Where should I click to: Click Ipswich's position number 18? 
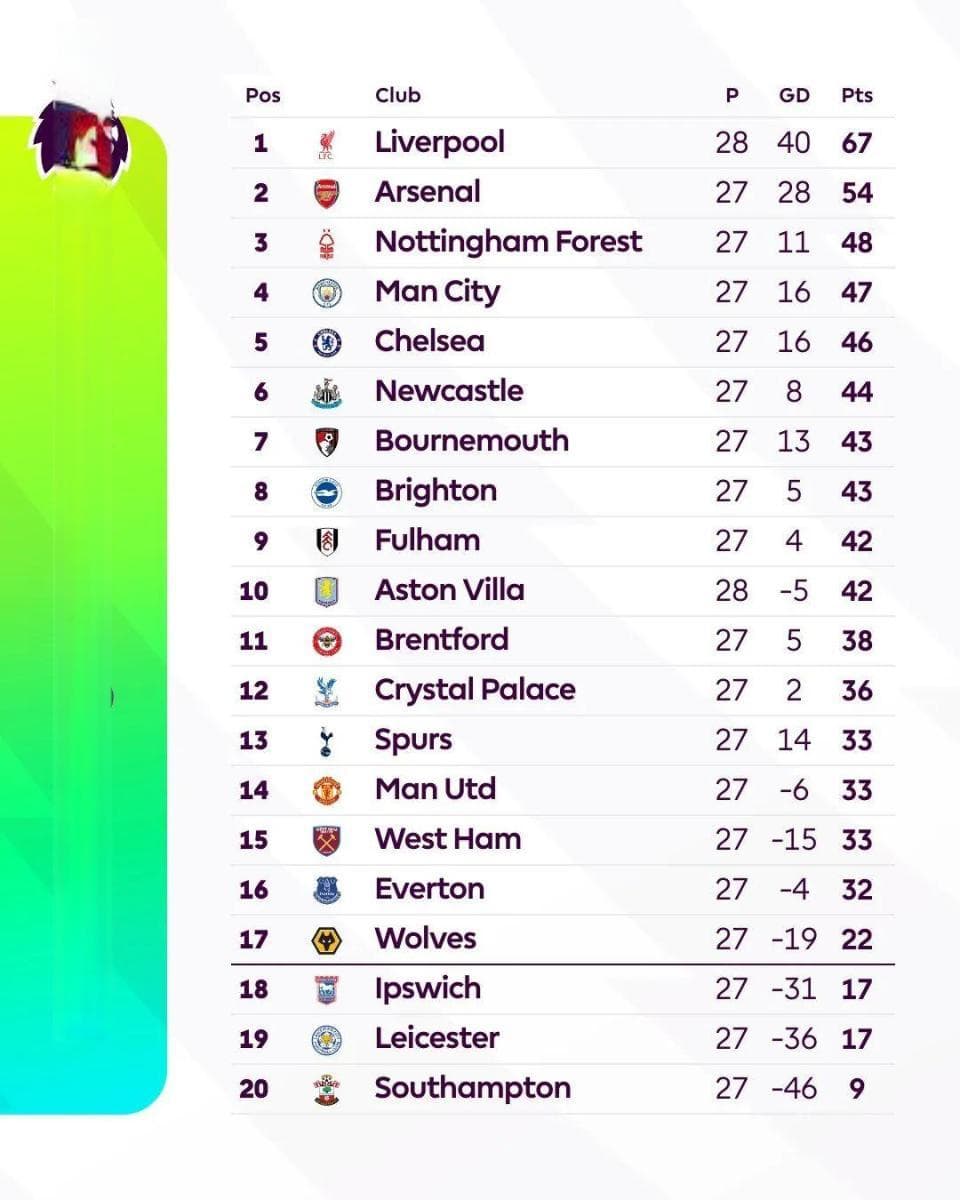coord(254,990)
